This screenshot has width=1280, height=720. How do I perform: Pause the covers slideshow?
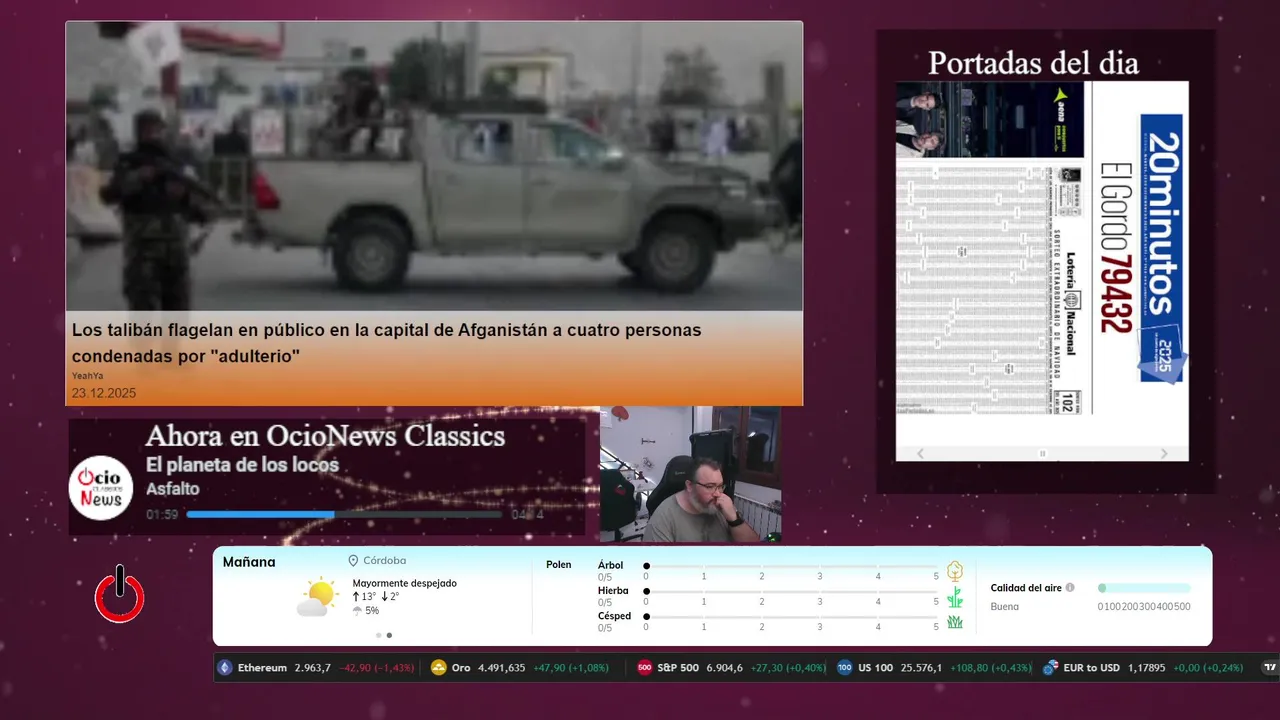pos(1042,454)
